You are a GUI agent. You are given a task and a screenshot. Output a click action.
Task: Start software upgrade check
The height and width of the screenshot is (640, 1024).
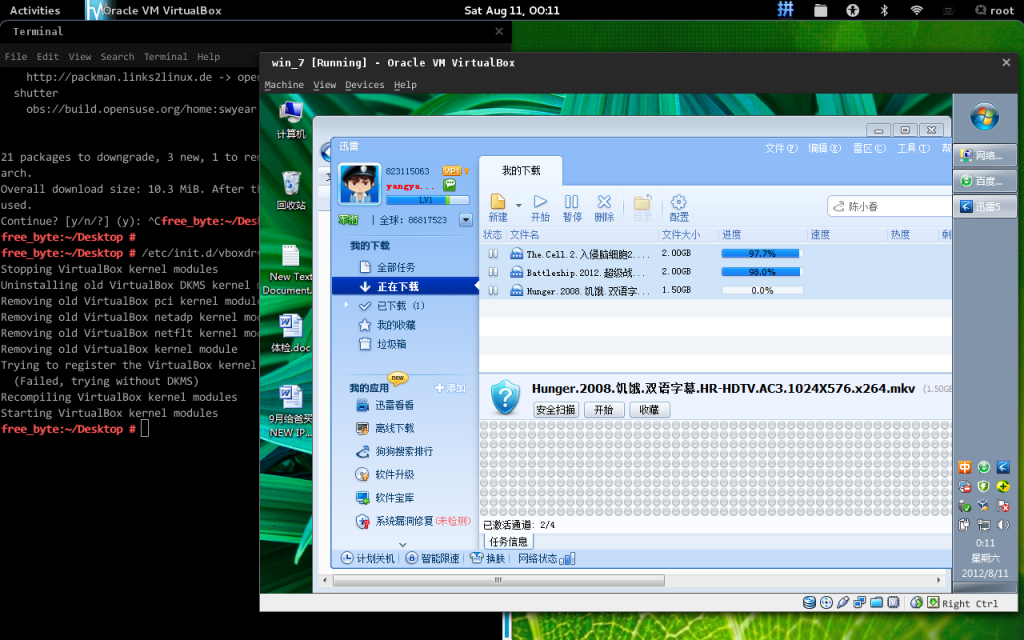tap(396, 475)
